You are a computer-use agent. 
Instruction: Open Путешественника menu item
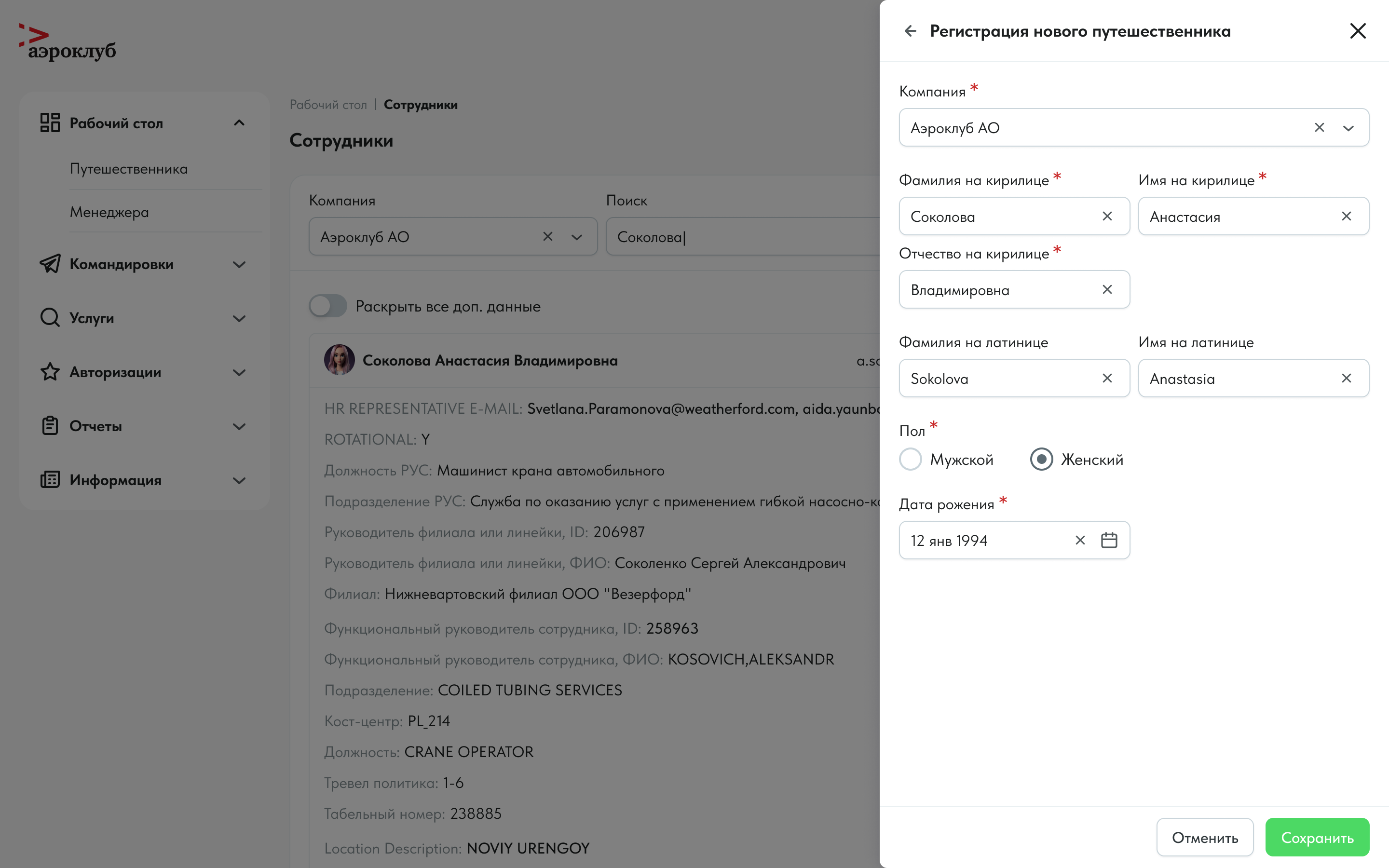pyautogui.click(x=129, y=169)
